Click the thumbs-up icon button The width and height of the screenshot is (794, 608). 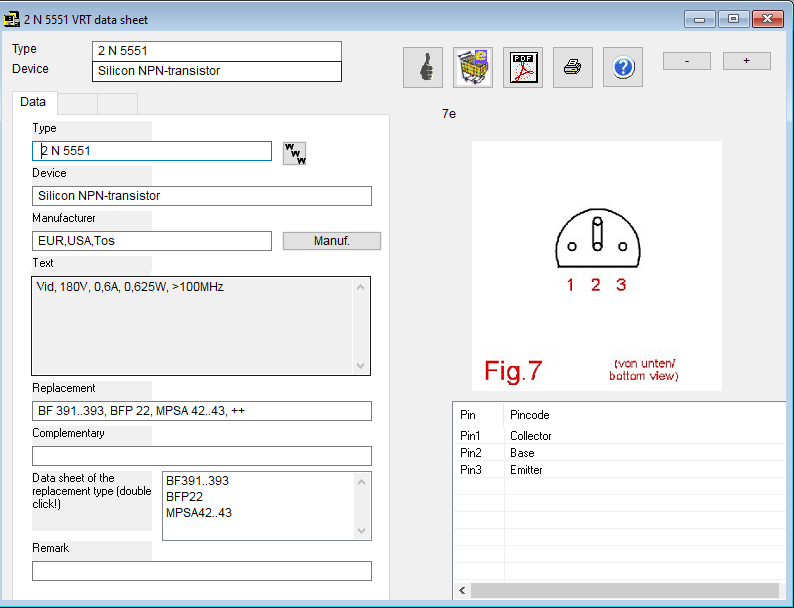click(423, 67)
